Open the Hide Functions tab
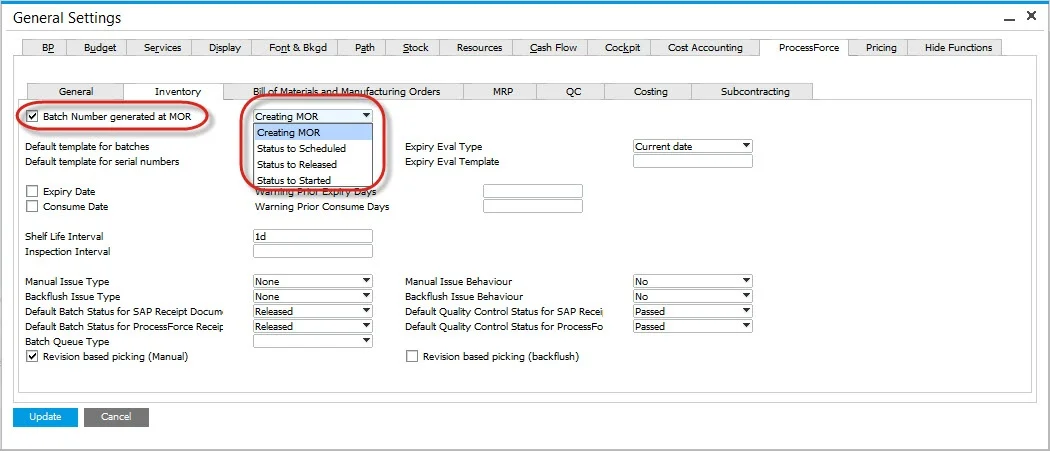Screen dimensions: 1050x451 (958, 48)
